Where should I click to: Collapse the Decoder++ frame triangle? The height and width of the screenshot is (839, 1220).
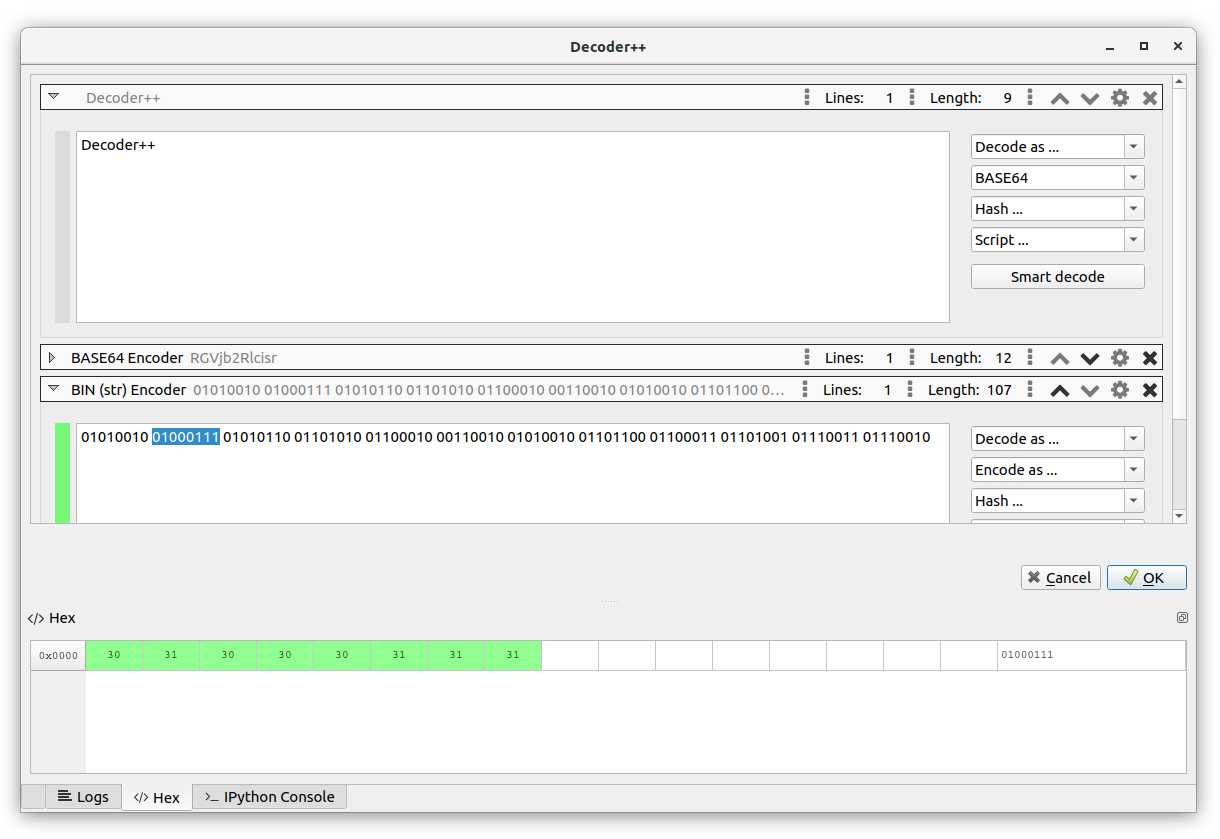click(54, 97)
